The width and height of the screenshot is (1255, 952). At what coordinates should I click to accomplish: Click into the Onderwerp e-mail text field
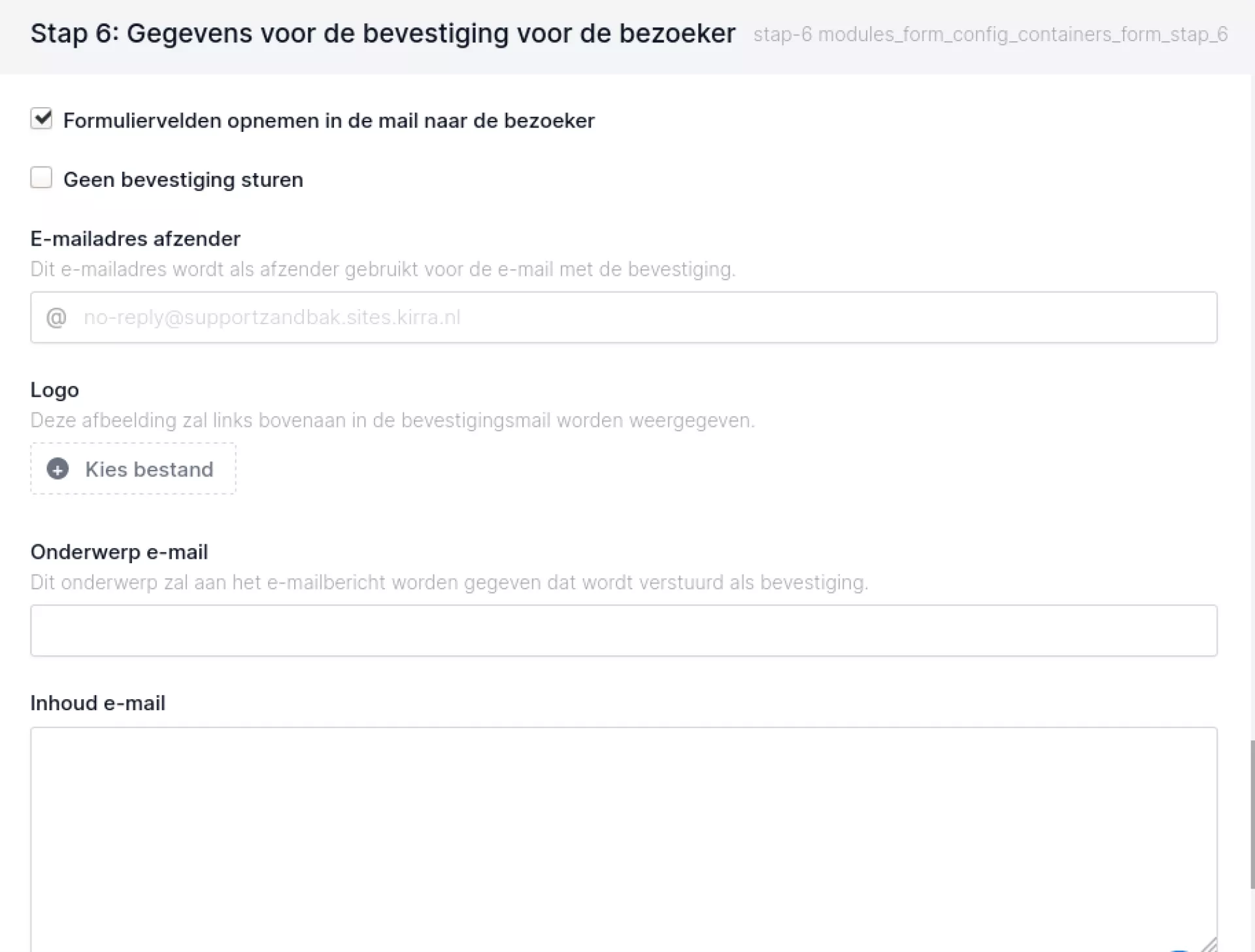(x=624, y=631)
